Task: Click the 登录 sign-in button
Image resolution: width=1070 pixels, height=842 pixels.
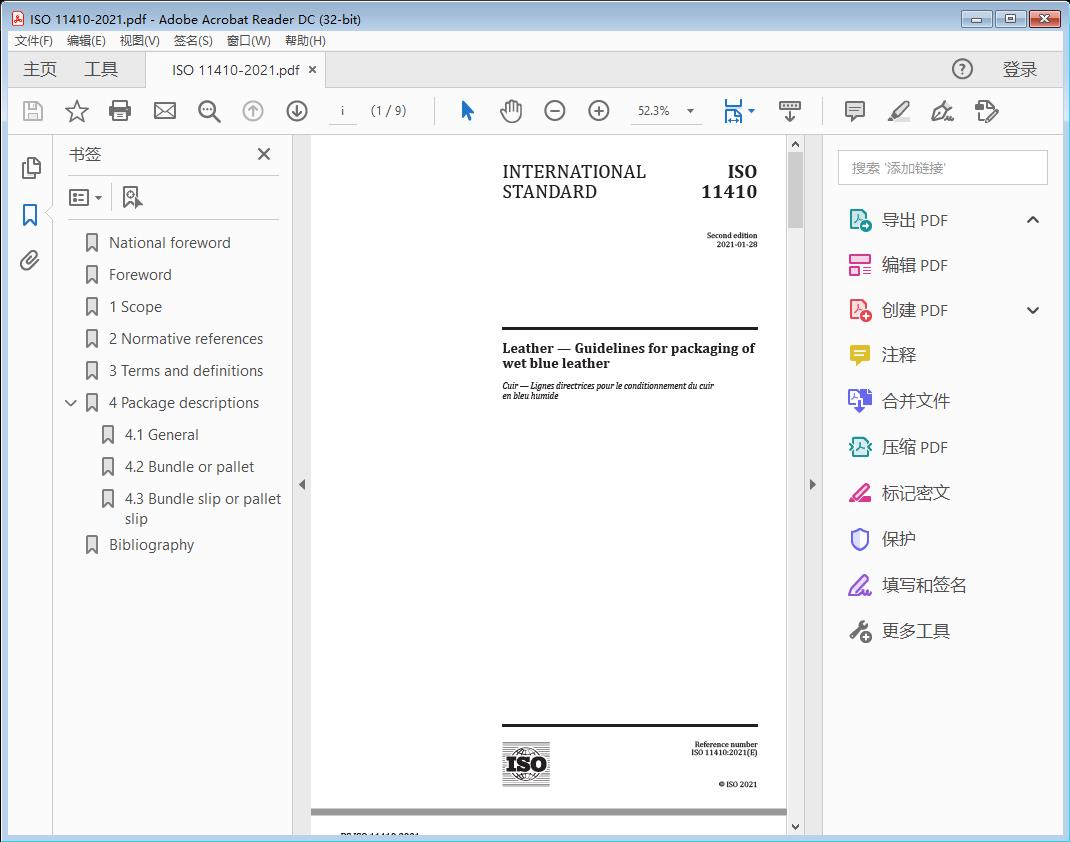Action: coord(1019,69)
